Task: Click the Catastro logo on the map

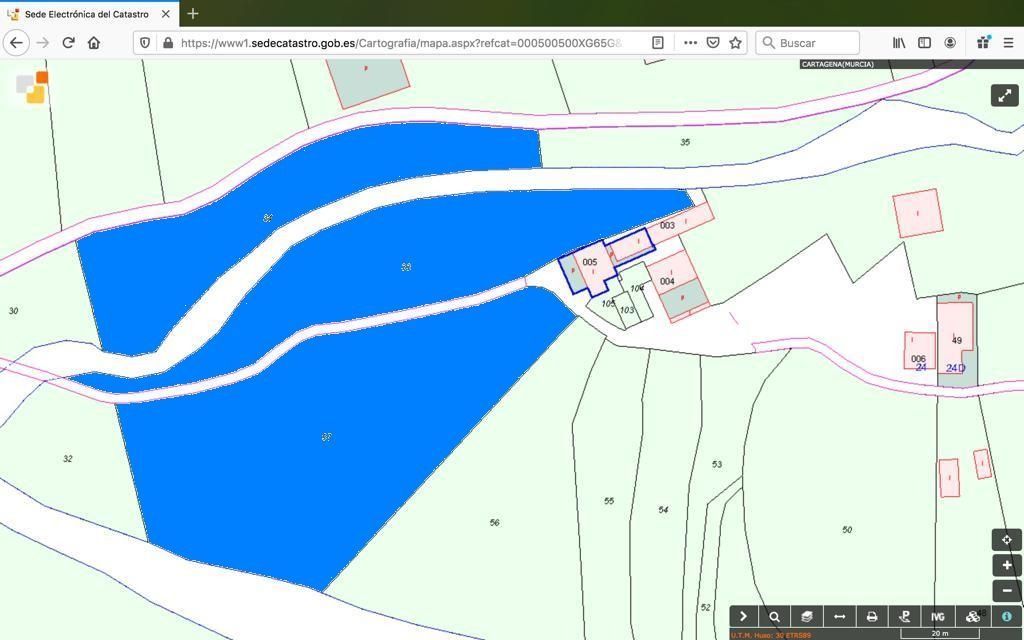Action: coord(32,88)
